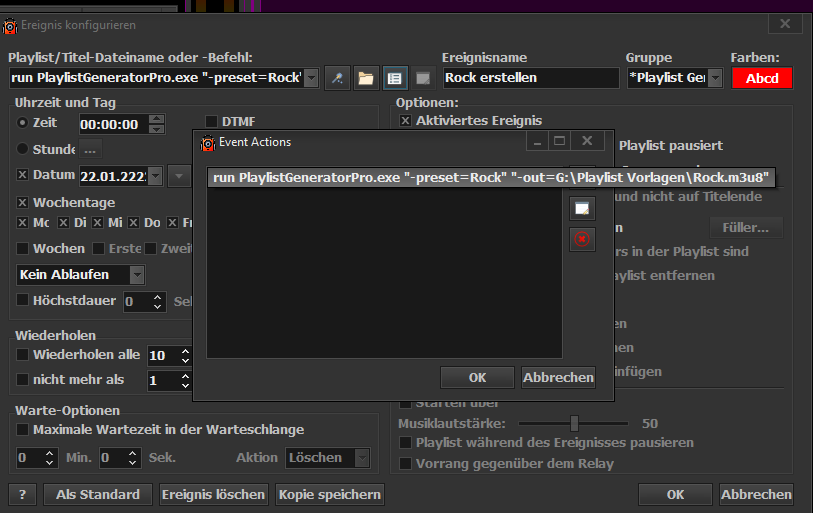Close the Ereignis konfigurieren window
Screen dimensions: 813x513
pyautogui.click(x=785, y=24)
